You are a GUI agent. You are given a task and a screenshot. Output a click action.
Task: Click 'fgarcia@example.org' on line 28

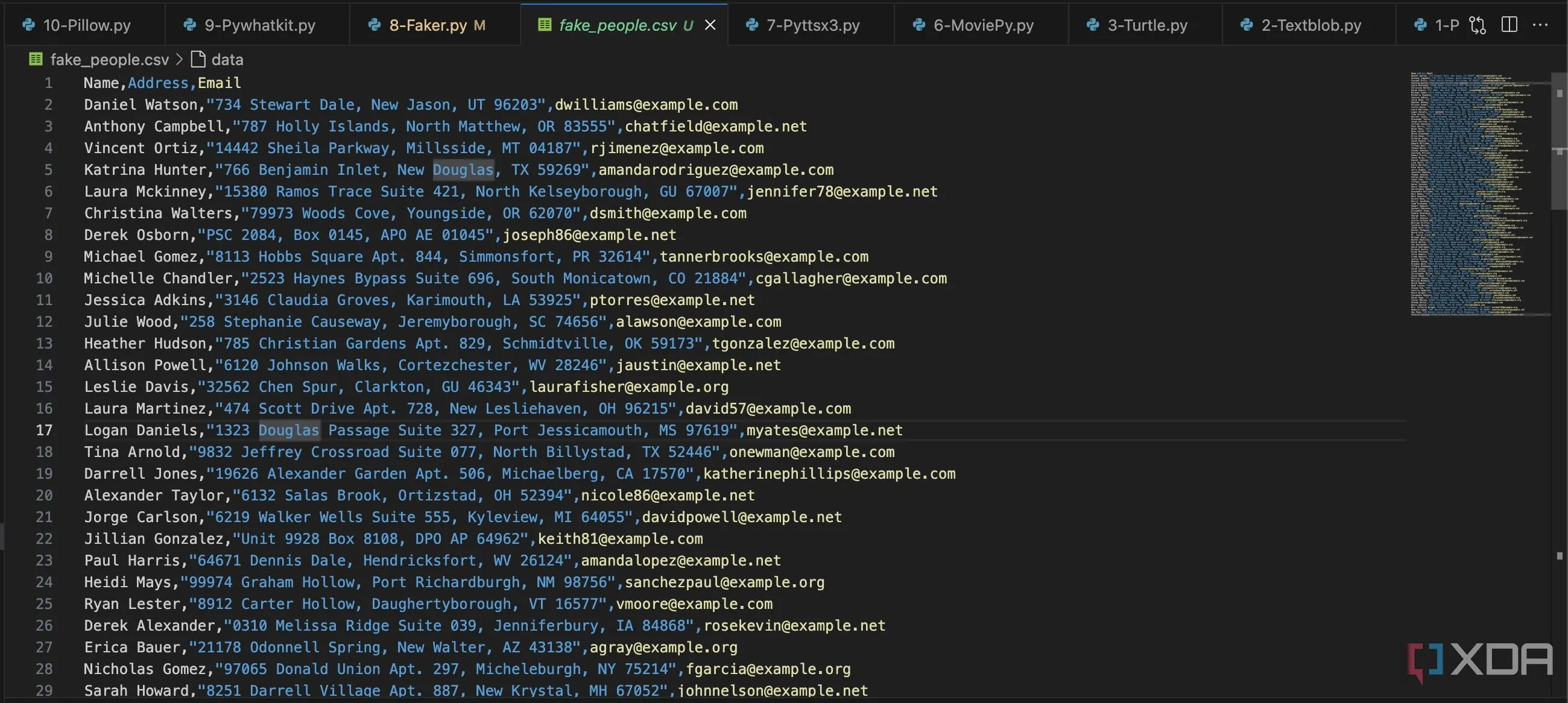(x=768, y=669)
